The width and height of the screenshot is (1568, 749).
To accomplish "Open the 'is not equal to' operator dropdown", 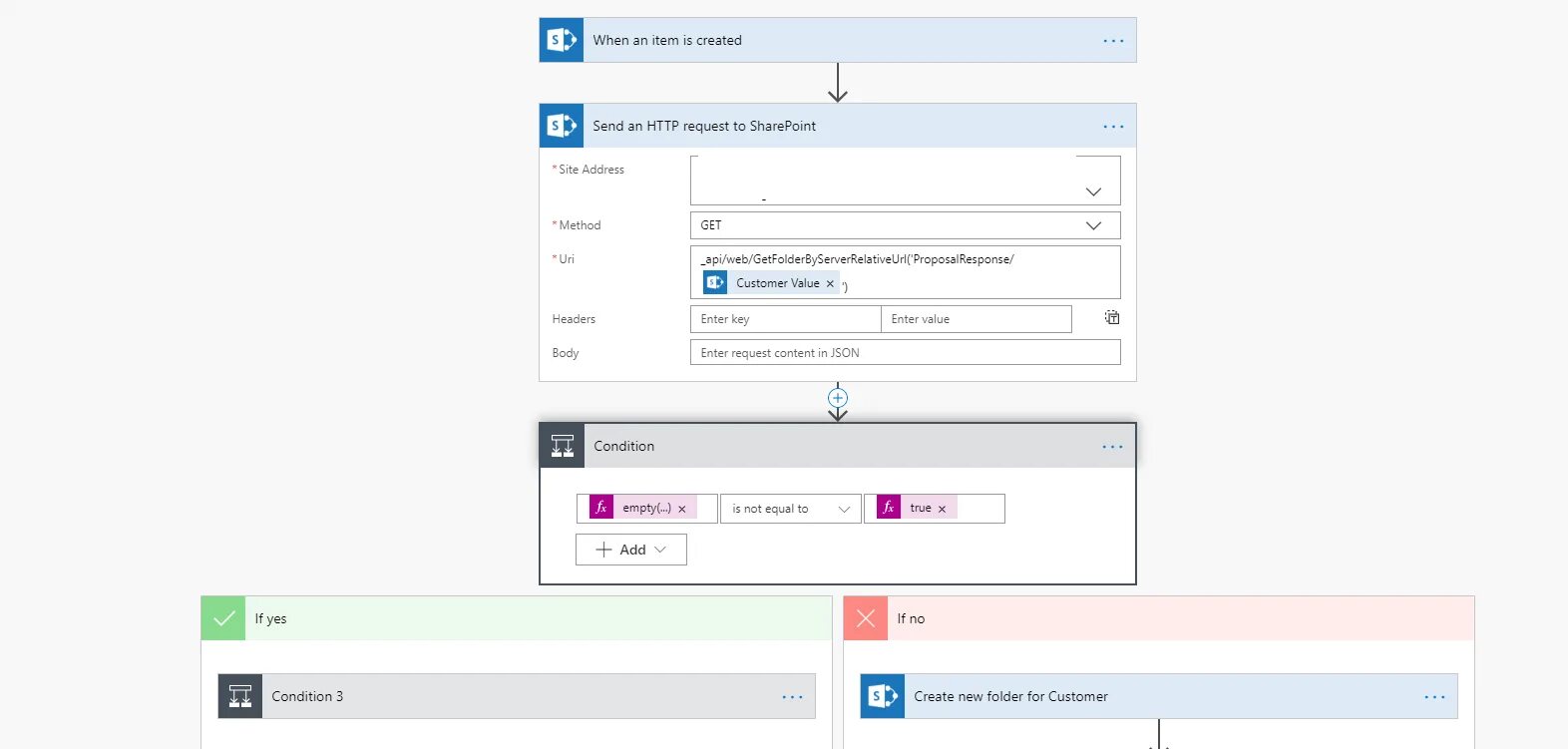I will click(791, 509).
